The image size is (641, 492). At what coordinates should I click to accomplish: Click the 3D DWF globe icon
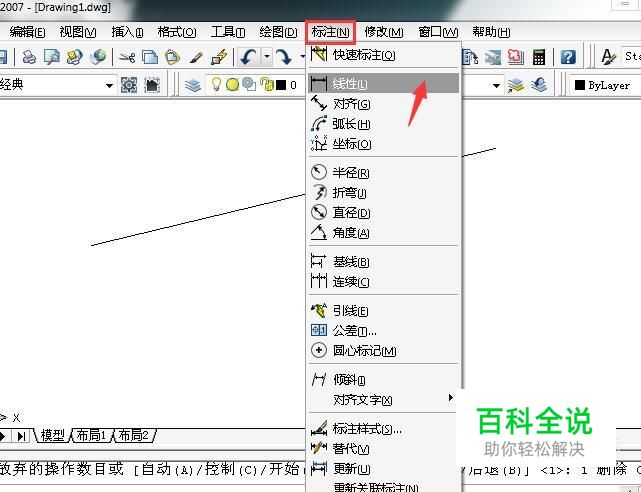[98, 57]
